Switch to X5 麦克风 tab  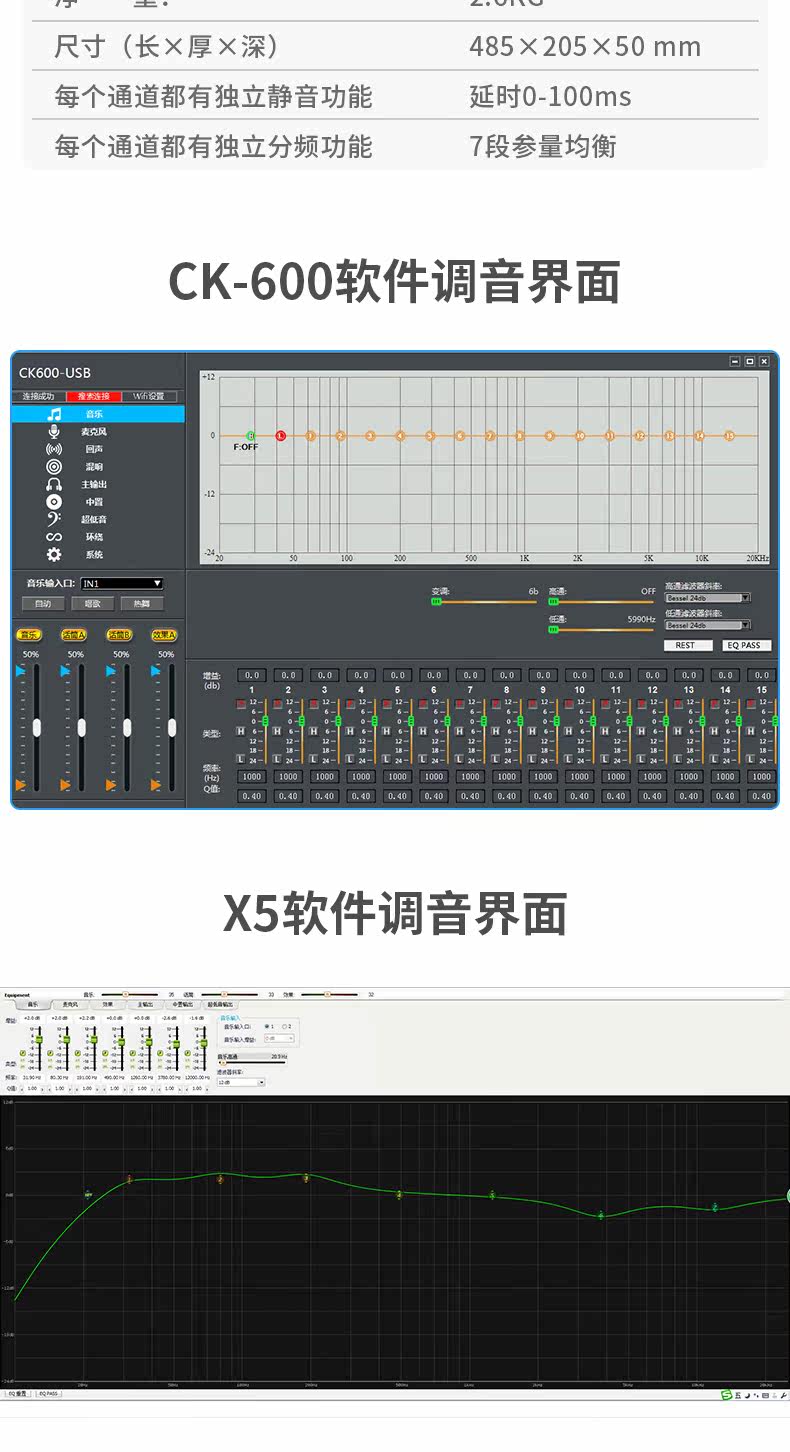tap(69, 1004)
